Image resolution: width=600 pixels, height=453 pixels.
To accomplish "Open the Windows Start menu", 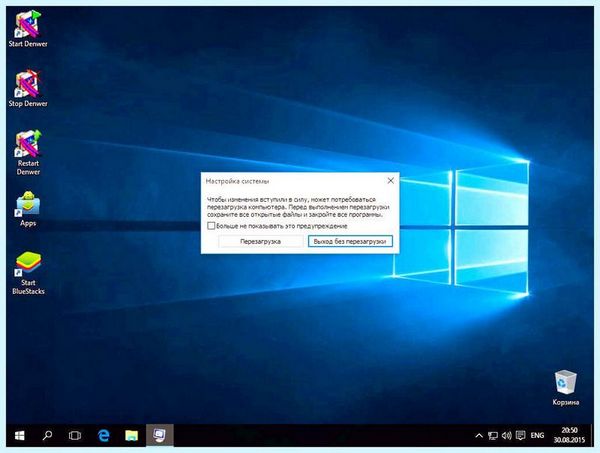I will [20, 435].
